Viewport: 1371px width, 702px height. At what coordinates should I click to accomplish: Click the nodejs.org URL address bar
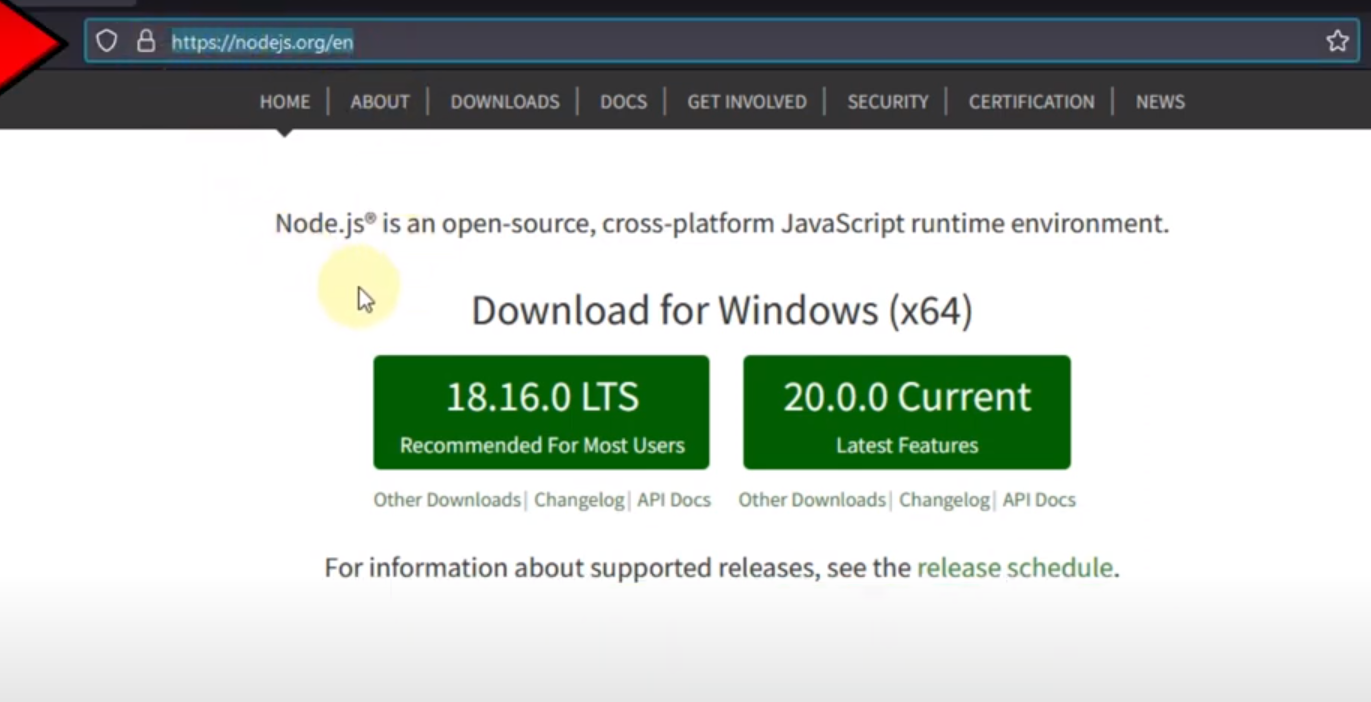(720, 42)
